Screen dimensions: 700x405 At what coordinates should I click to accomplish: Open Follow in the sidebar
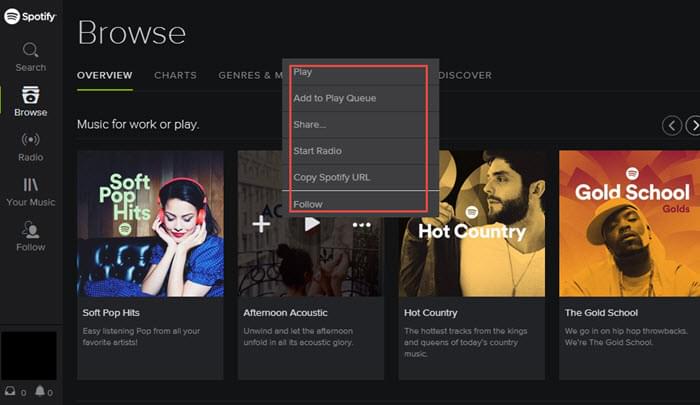pos(30,236)
